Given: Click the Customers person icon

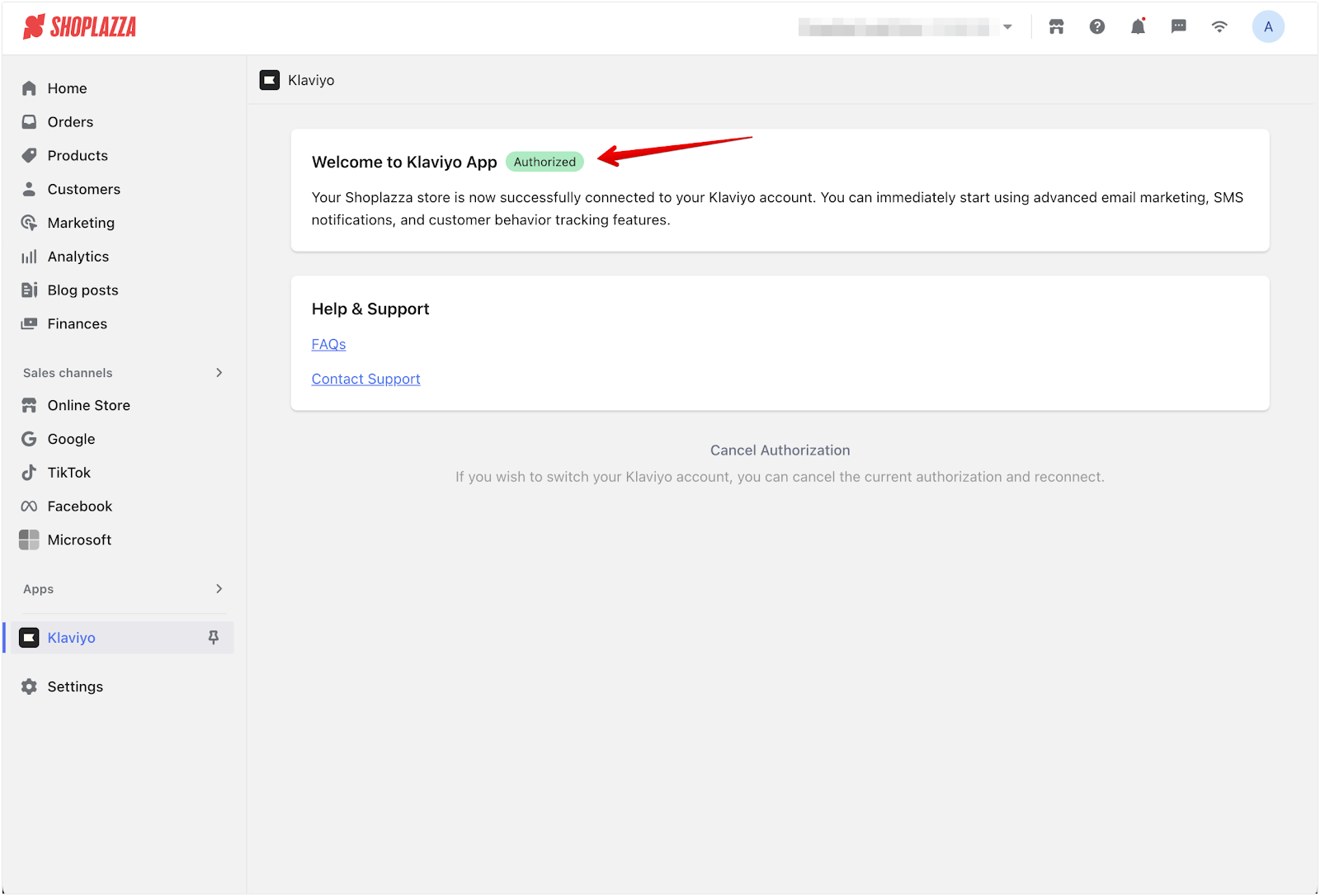Looking at the screenshot, I should click(29, 190).
